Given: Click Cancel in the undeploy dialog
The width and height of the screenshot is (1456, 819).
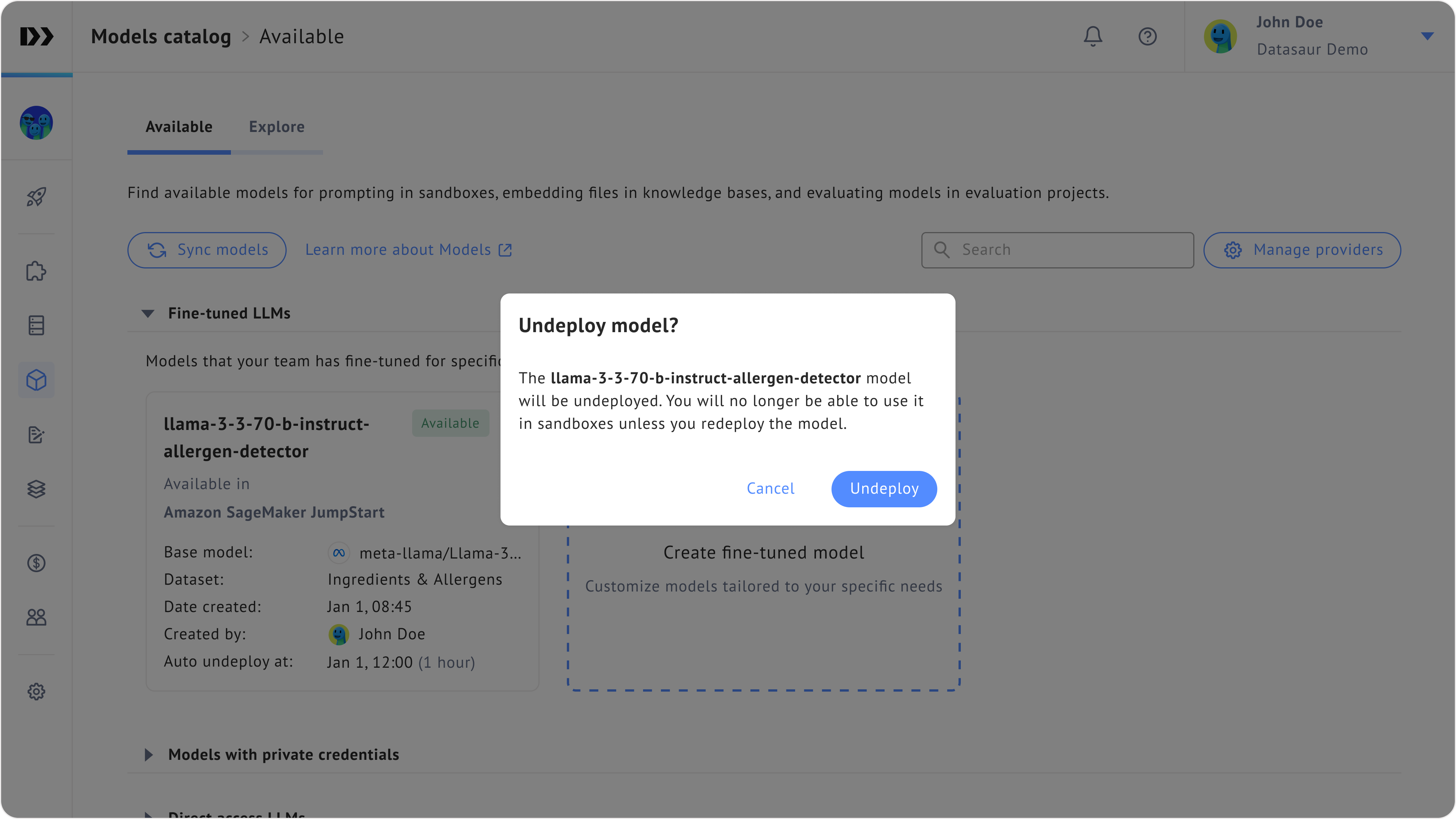Looking at the screenshot, I should (770, 489).
